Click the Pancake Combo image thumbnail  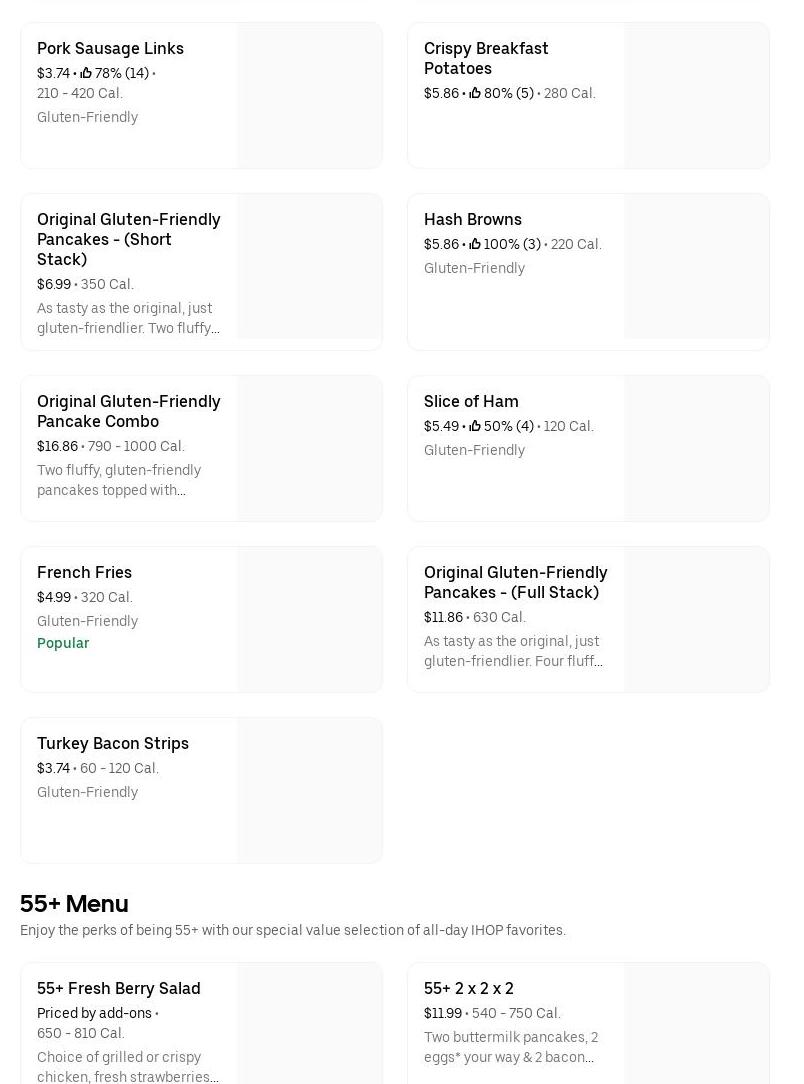[x=309, y=448]
